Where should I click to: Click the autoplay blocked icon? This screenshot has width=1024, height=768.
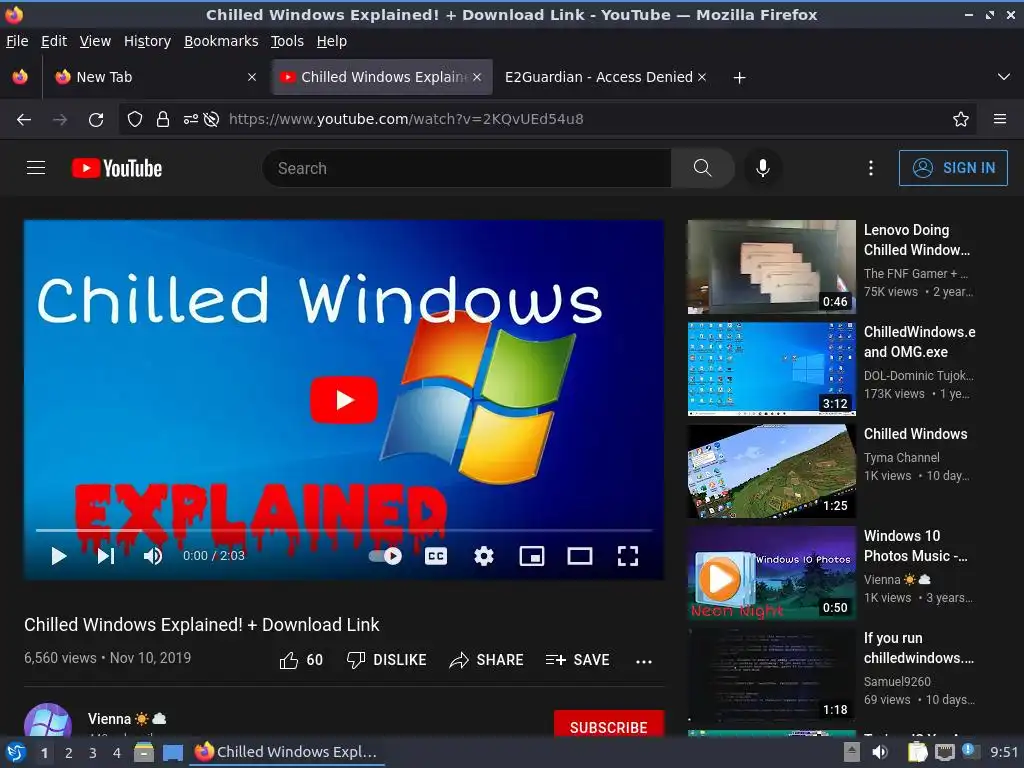pos(211,119)
